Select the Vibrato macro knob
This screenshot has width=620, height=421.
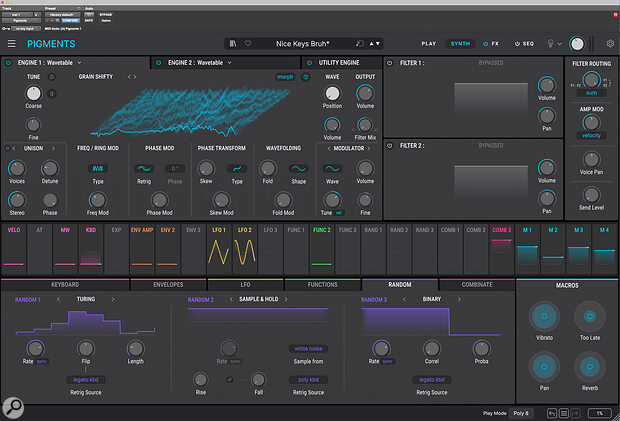tap(544, 316)
